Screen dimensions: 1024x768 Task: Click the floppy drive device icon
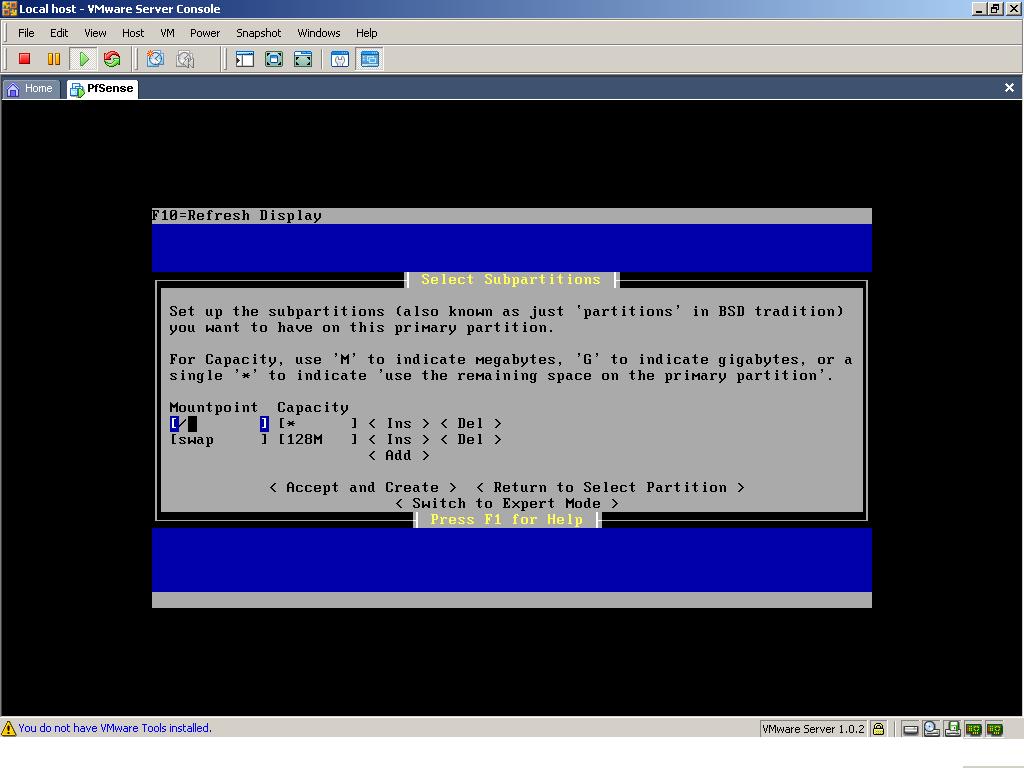coord(952,729)
